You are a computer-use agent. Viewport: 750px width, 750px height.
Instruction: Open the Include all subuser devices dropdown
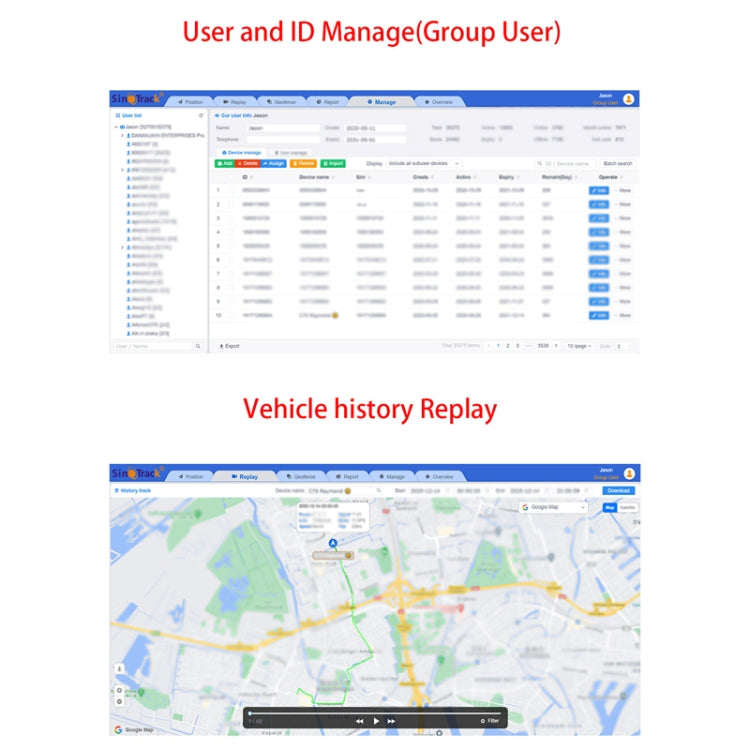[424, 163]
